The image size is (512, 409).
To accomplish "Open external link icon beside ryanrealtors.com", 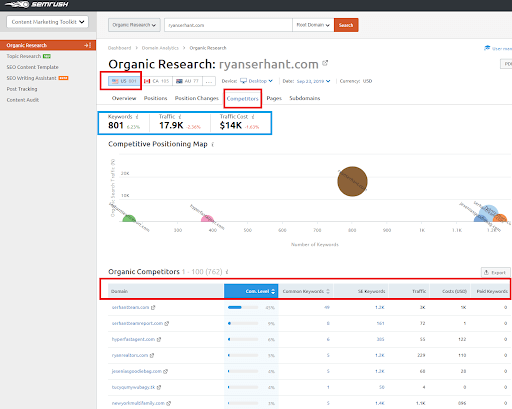I will [x=152, y=355].
